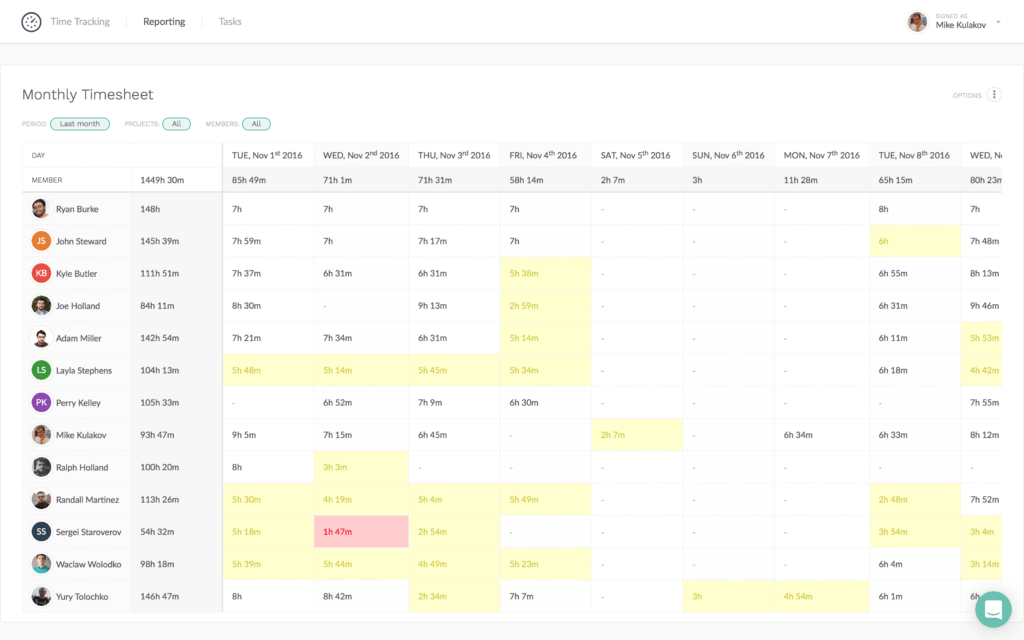The height and width of the screenshot is (640, 1024).
Task: Click Sergei Staroverov's dark SS avatar
Action: pyautogui.click(x=40, y=531)
